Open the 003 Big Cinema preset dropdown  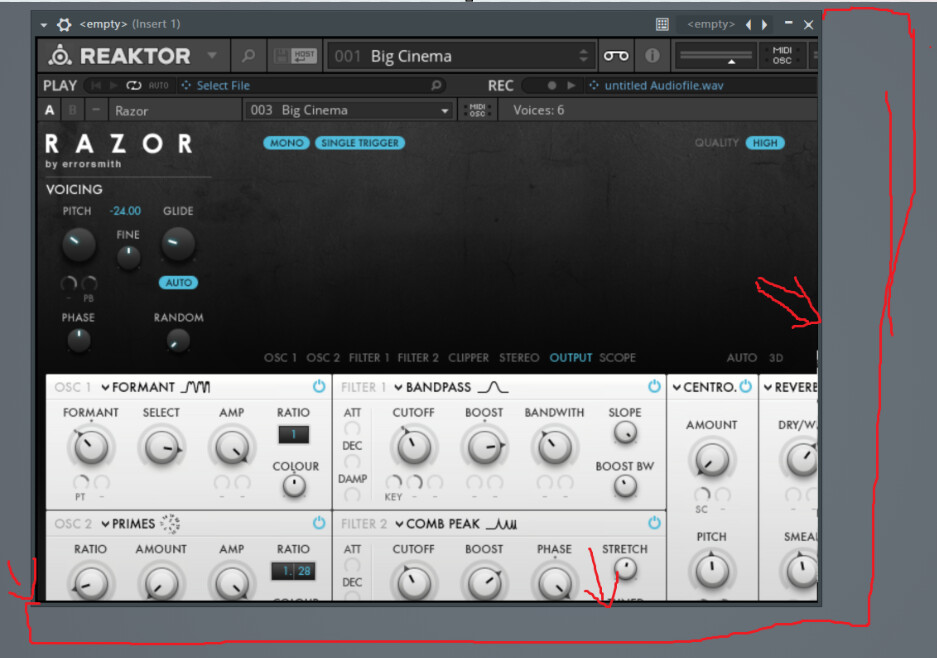click(x=348, y=111)
